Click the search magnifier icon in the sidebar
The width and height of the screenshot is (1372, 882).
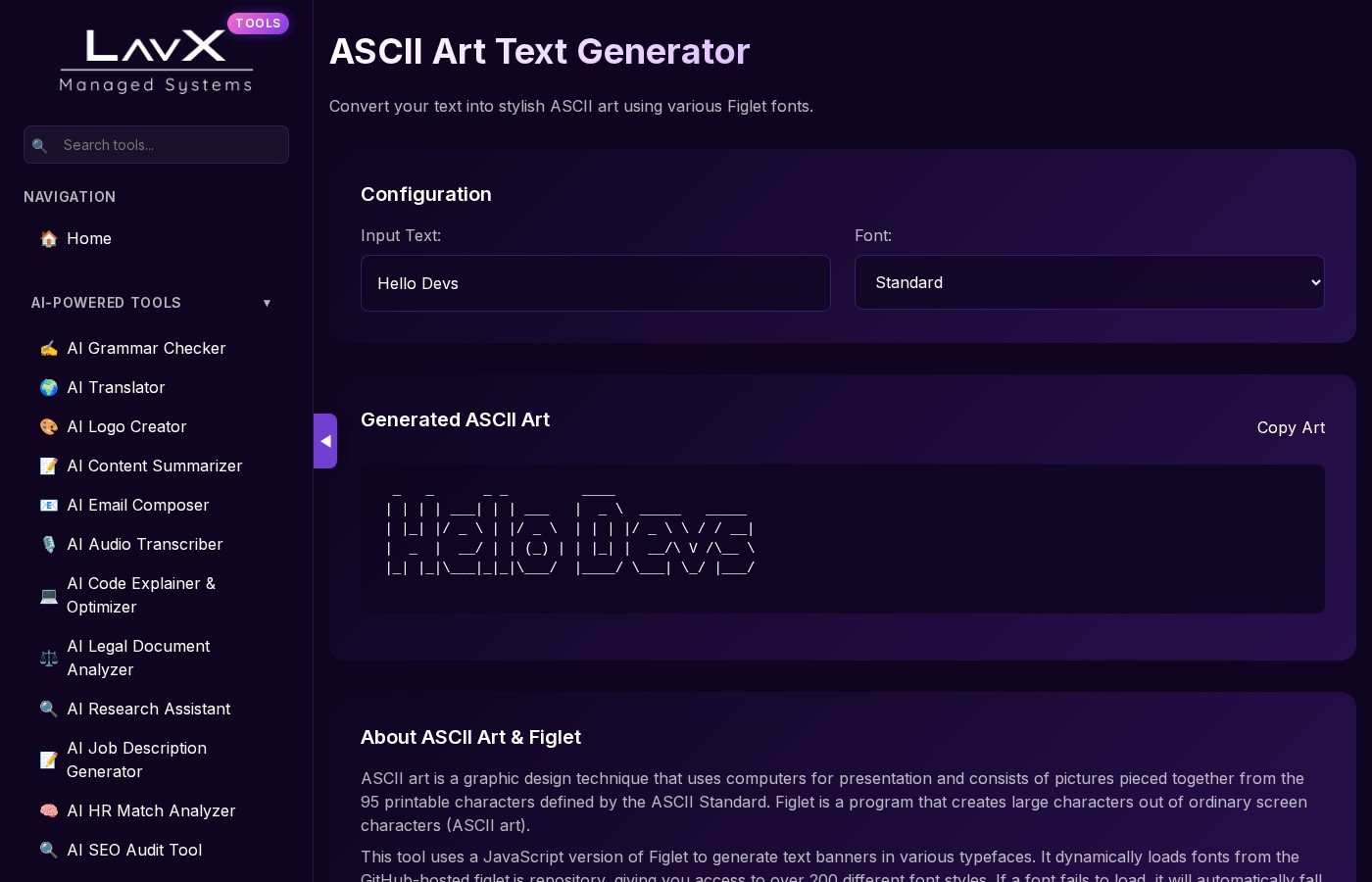click(39, 145)
